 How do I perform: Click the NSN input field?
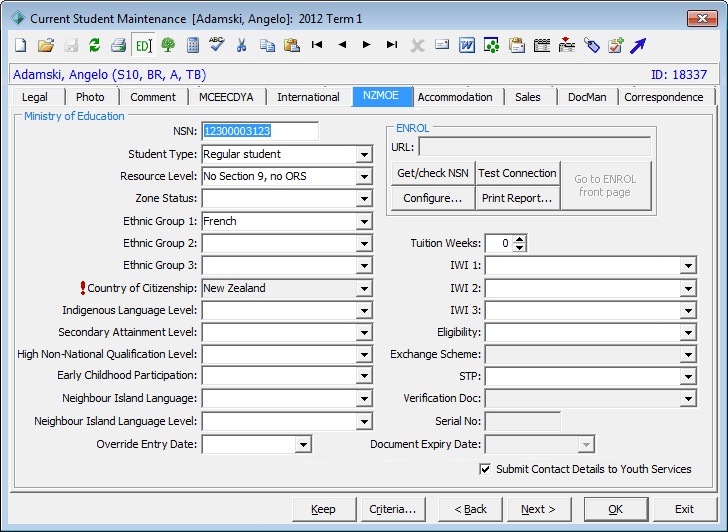coord(260,131)
